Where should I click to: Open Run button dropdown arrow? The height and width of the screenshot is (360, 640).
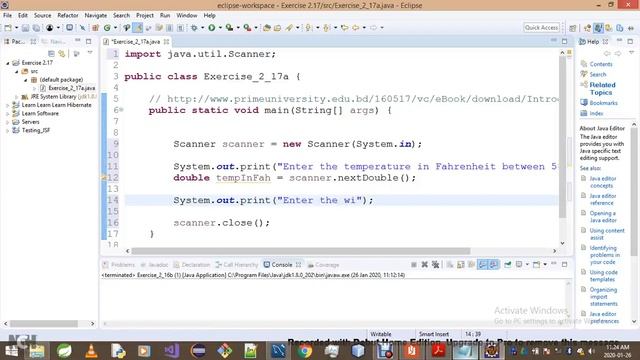(x=220, y=28)
